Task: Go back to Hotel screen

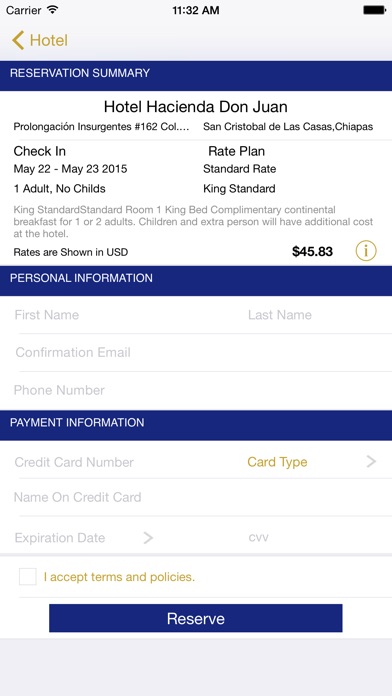Action: (x=40, y=40)
